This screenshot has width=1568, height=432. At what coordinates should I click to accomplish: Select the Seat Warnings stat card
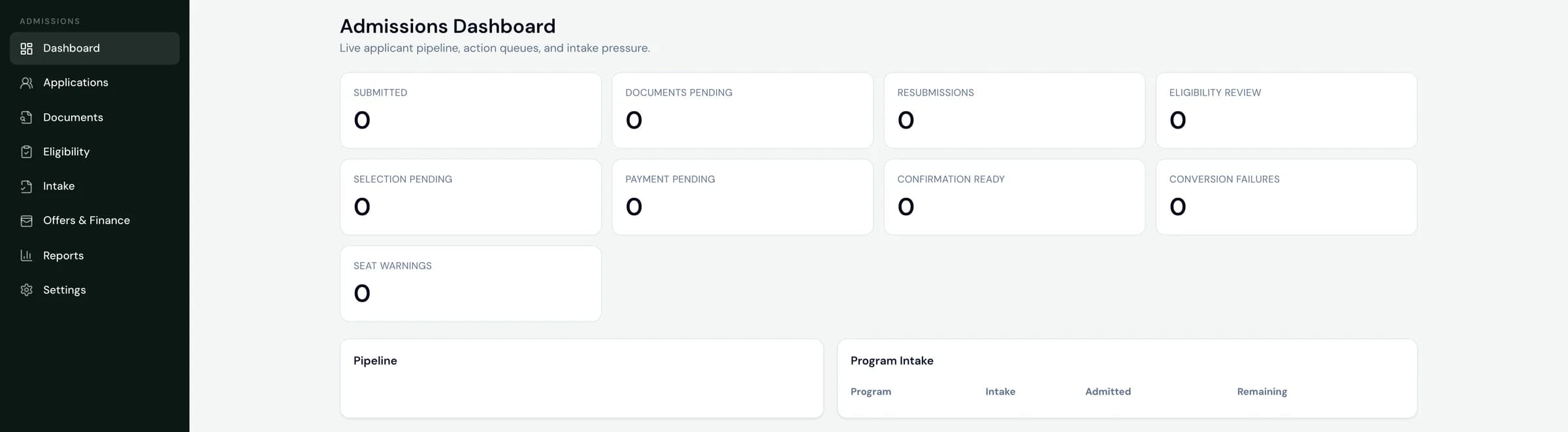(470, 284)
